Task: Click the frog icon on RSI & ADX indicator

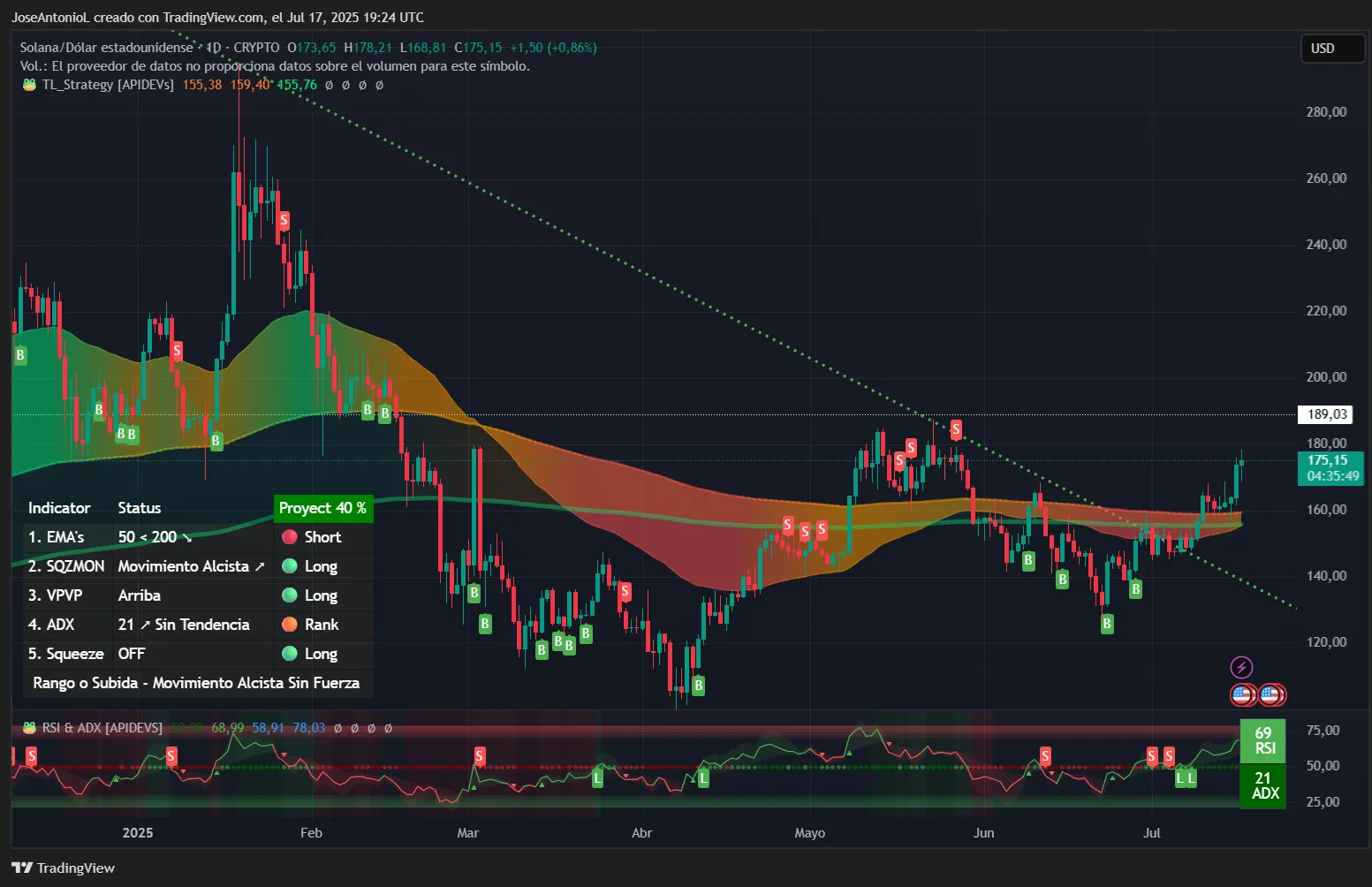Action: pos(27,728)
